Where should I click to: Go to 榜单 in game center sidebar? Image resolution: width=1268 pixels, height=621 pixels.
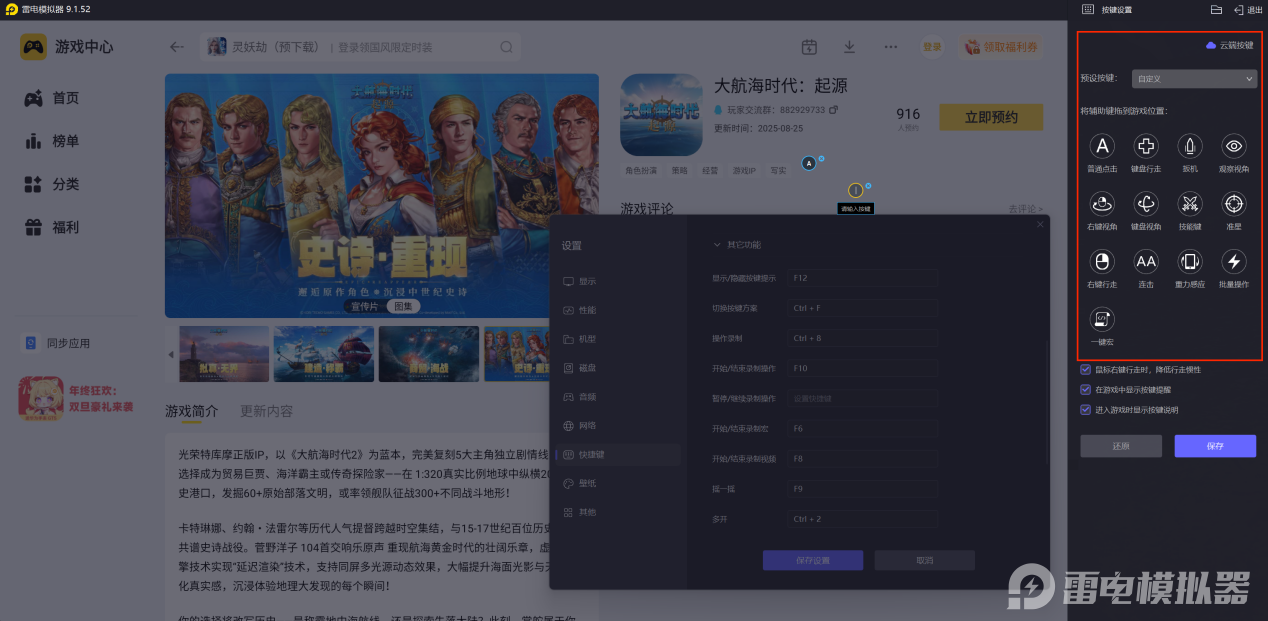[x=52, y=141]
